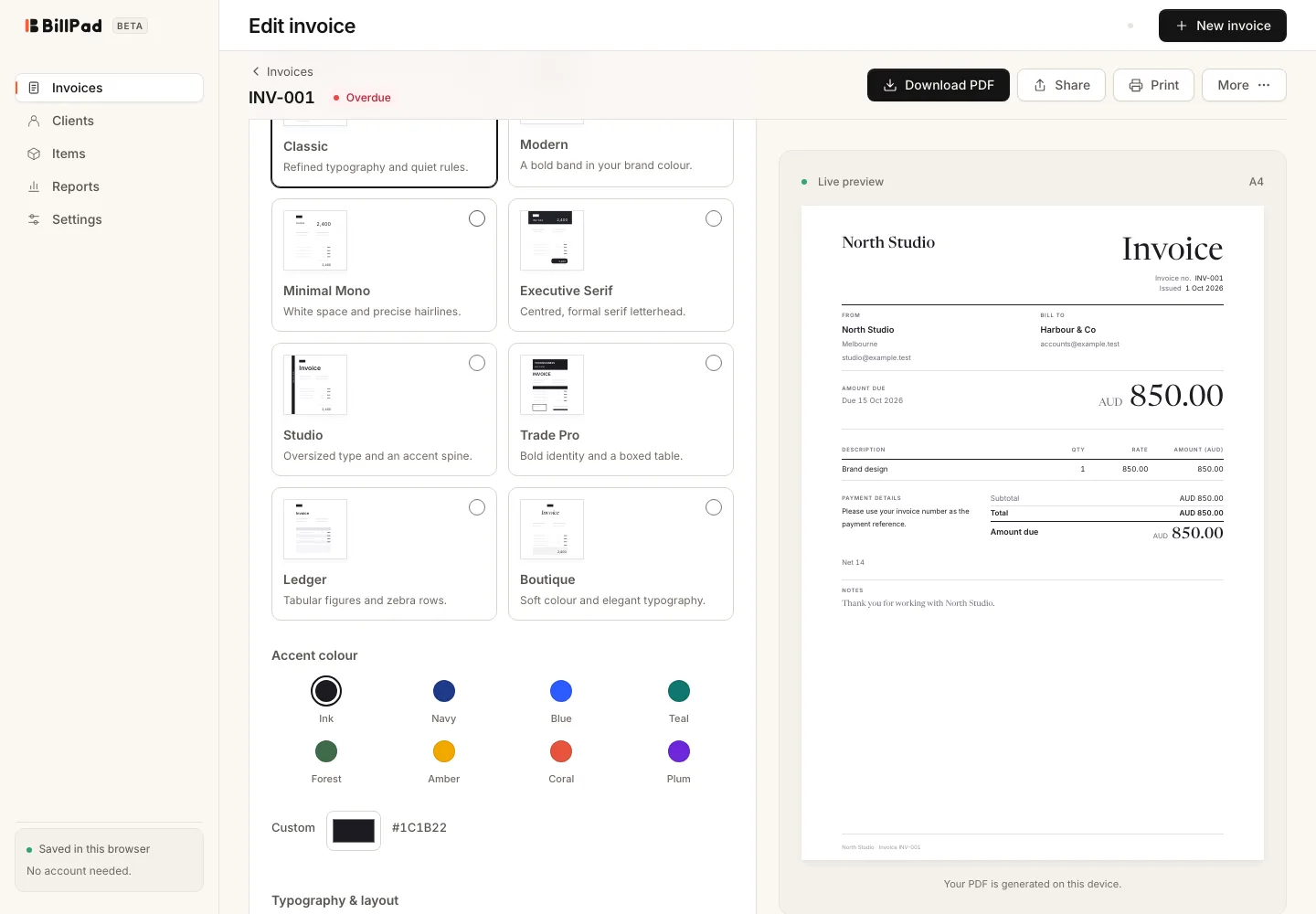The height and width of the screenshot is (914, 1316).
Task: Open the Custom colour picker swatch
Action: coord(354,831)
